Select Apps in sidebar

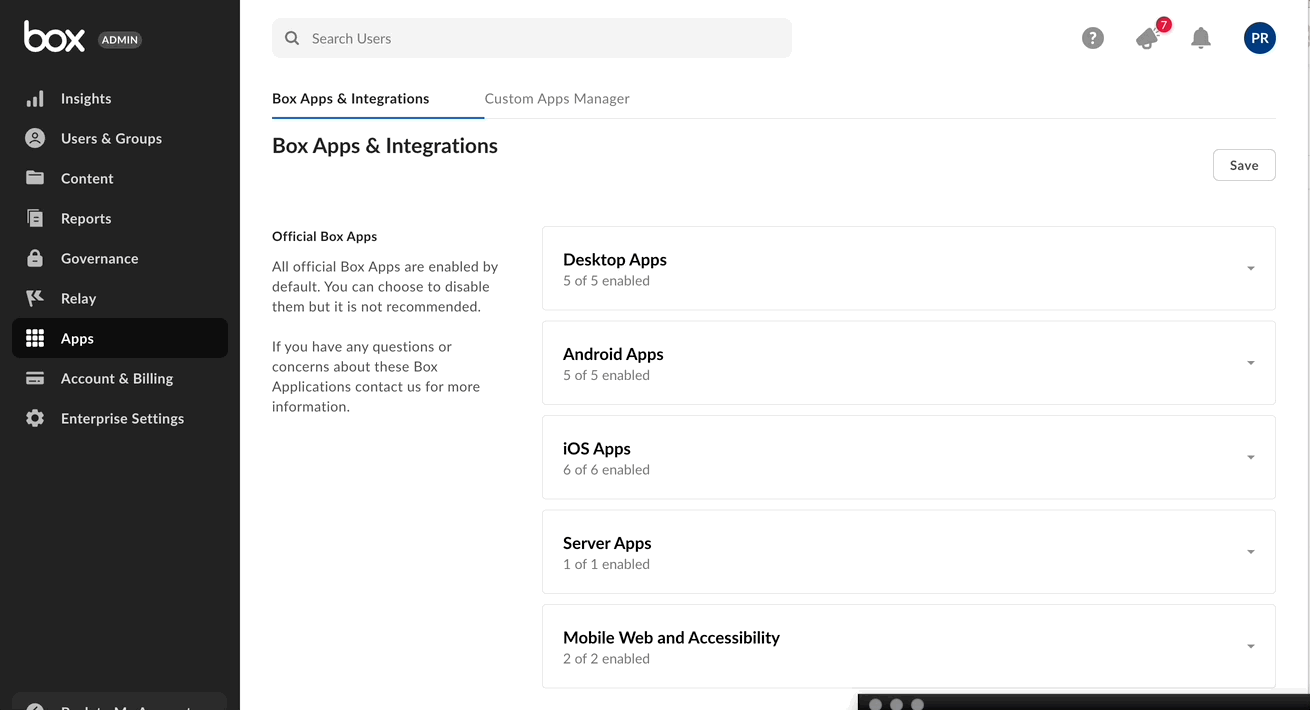point(120,338)
